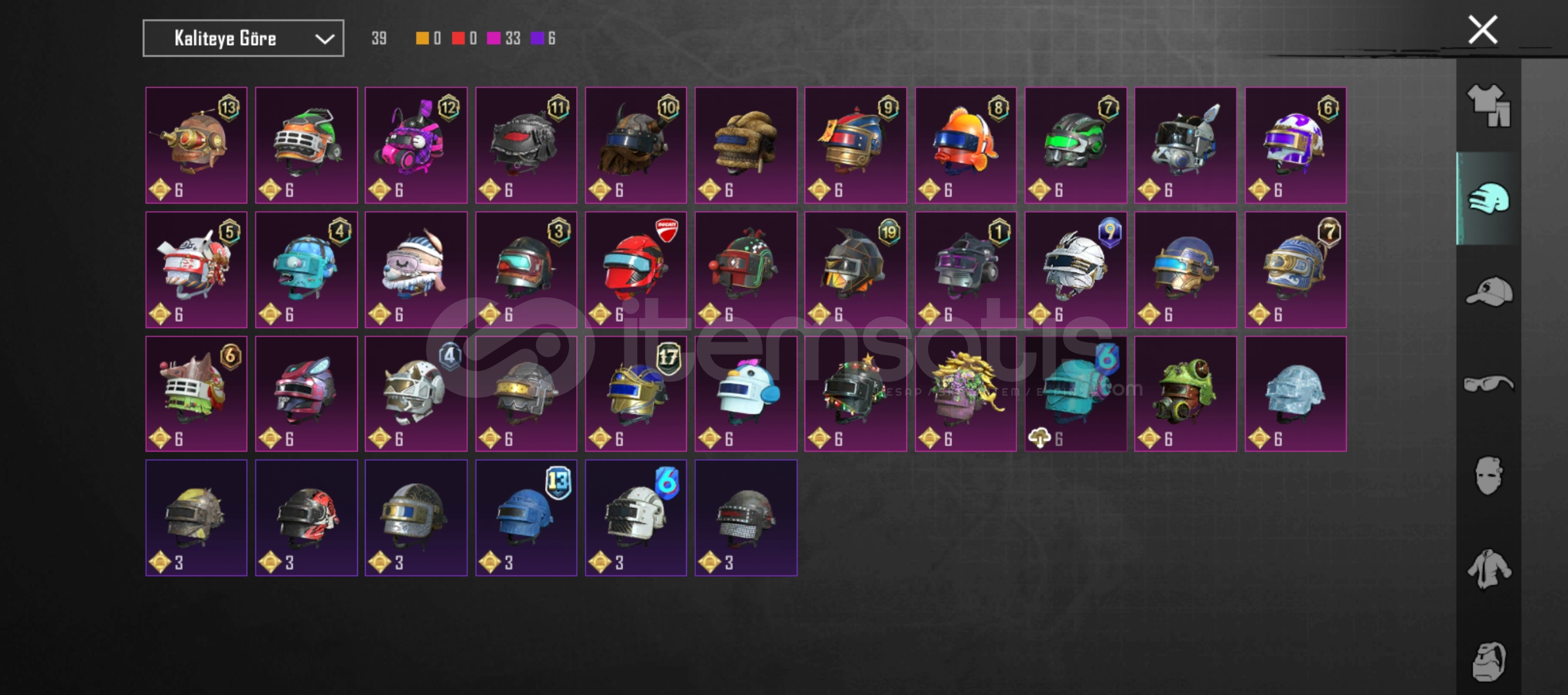Click the dropdown chevron arrow
This screenshot has height=695, width=1568.
pyautogui.click(x=324, y=39)
